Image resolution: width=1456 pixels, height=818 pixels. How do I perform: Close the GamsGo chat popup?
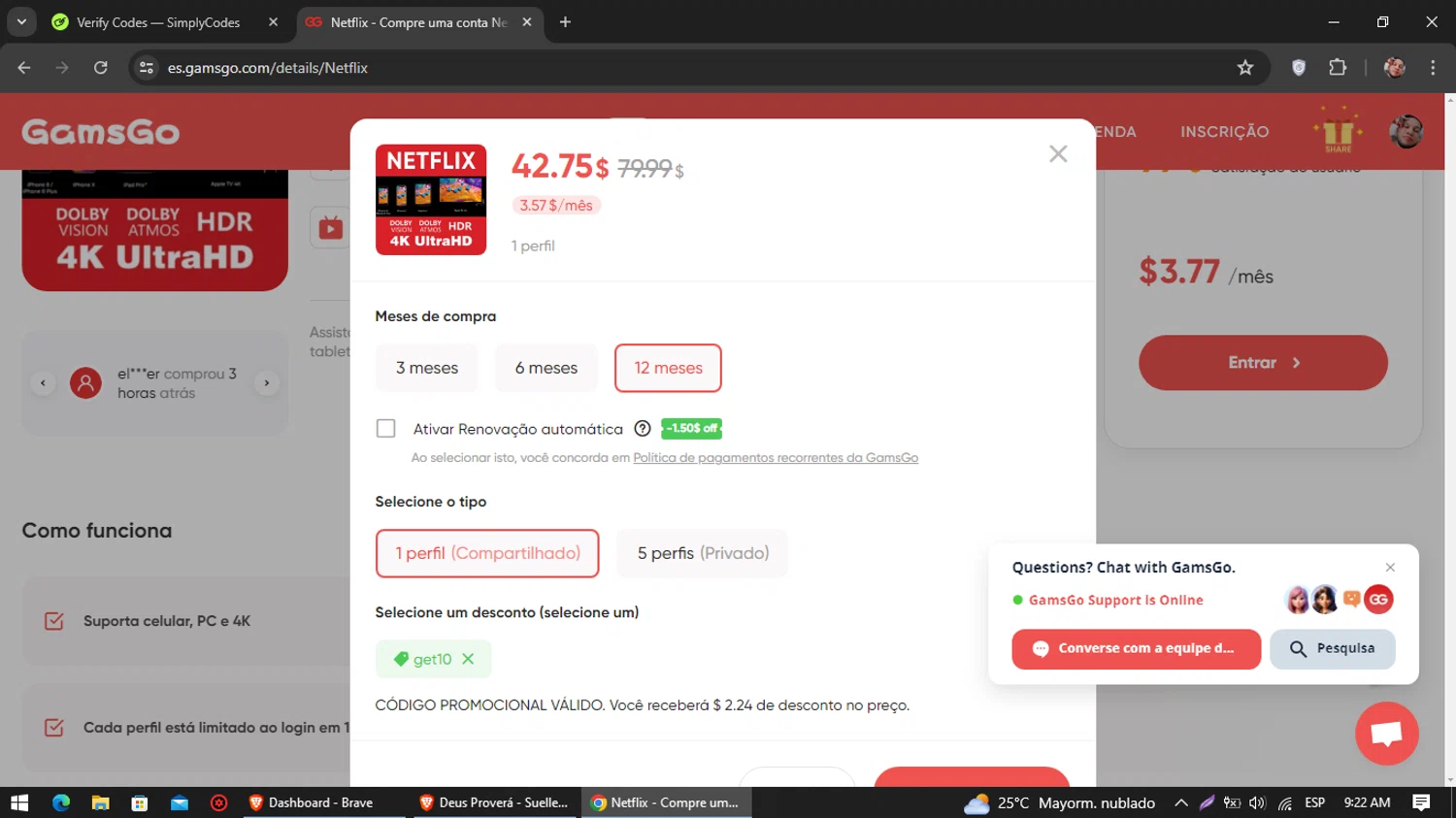pos(1390,568)
